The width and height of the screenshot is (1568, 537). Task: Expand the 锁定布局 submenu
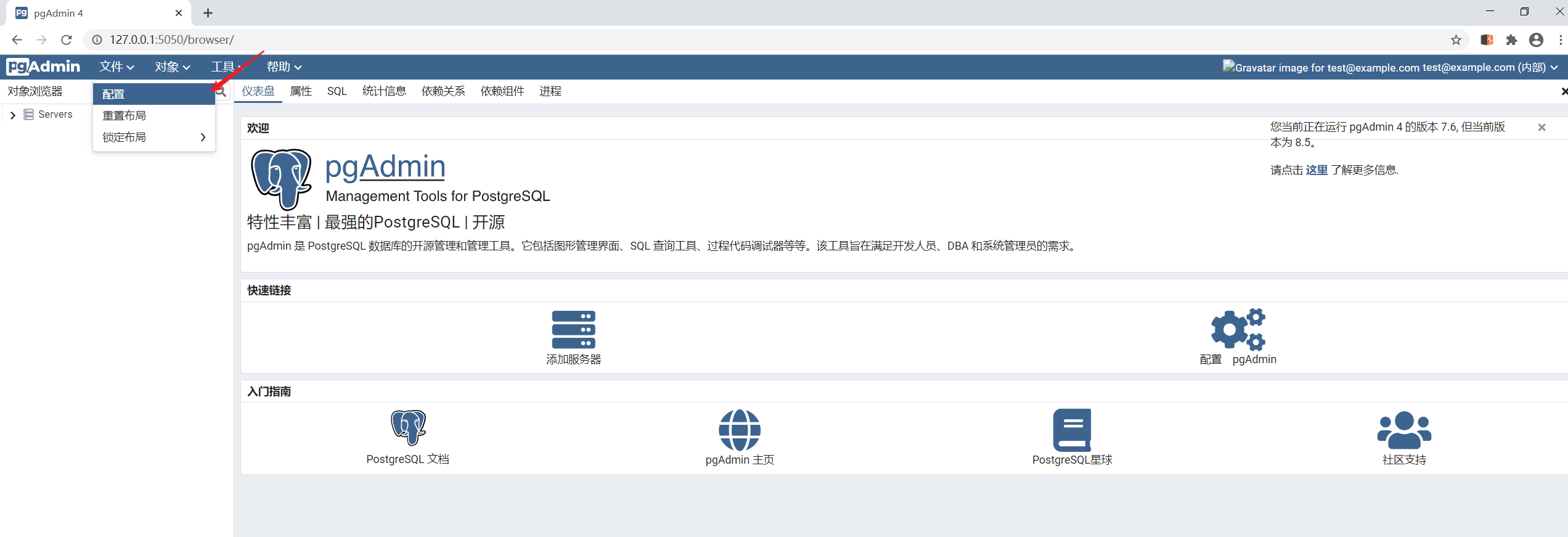[x=154, y=137]
